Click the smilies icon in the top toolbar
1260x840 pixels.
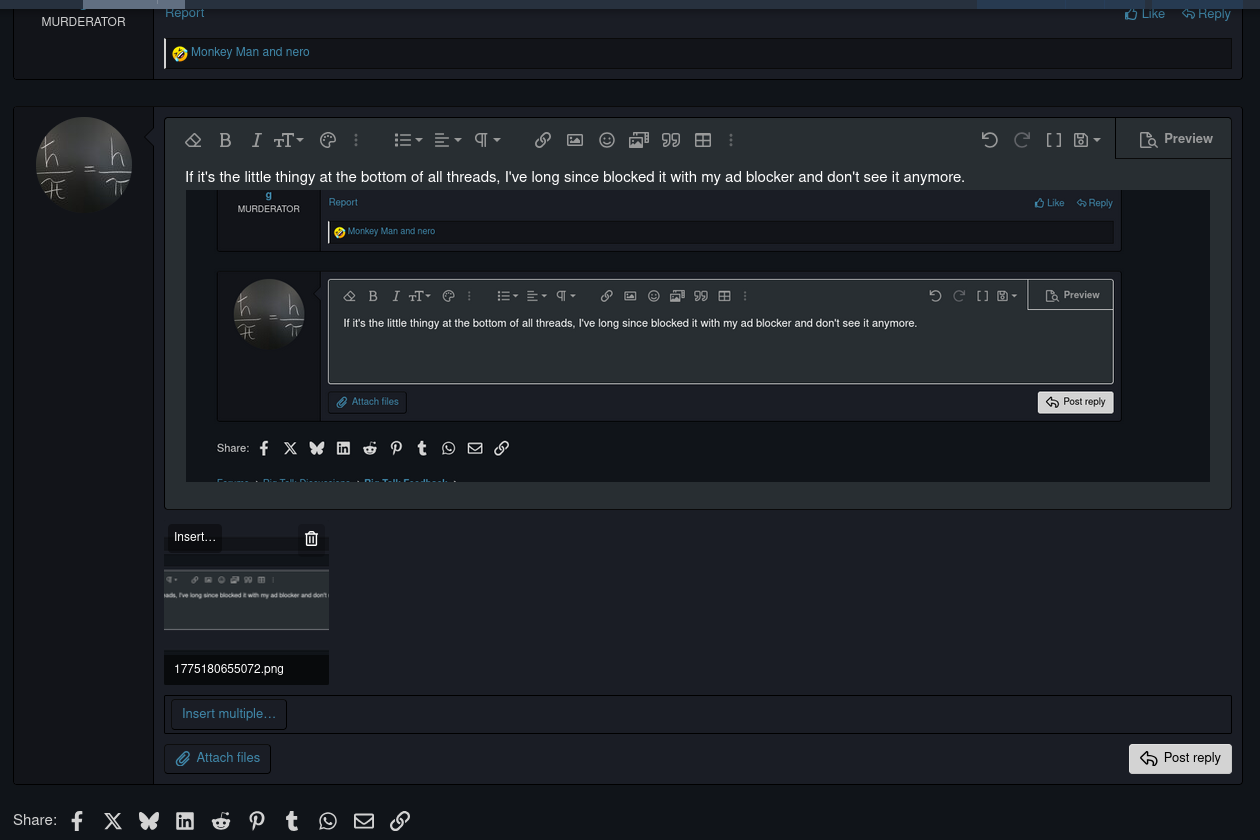(606, 140)
